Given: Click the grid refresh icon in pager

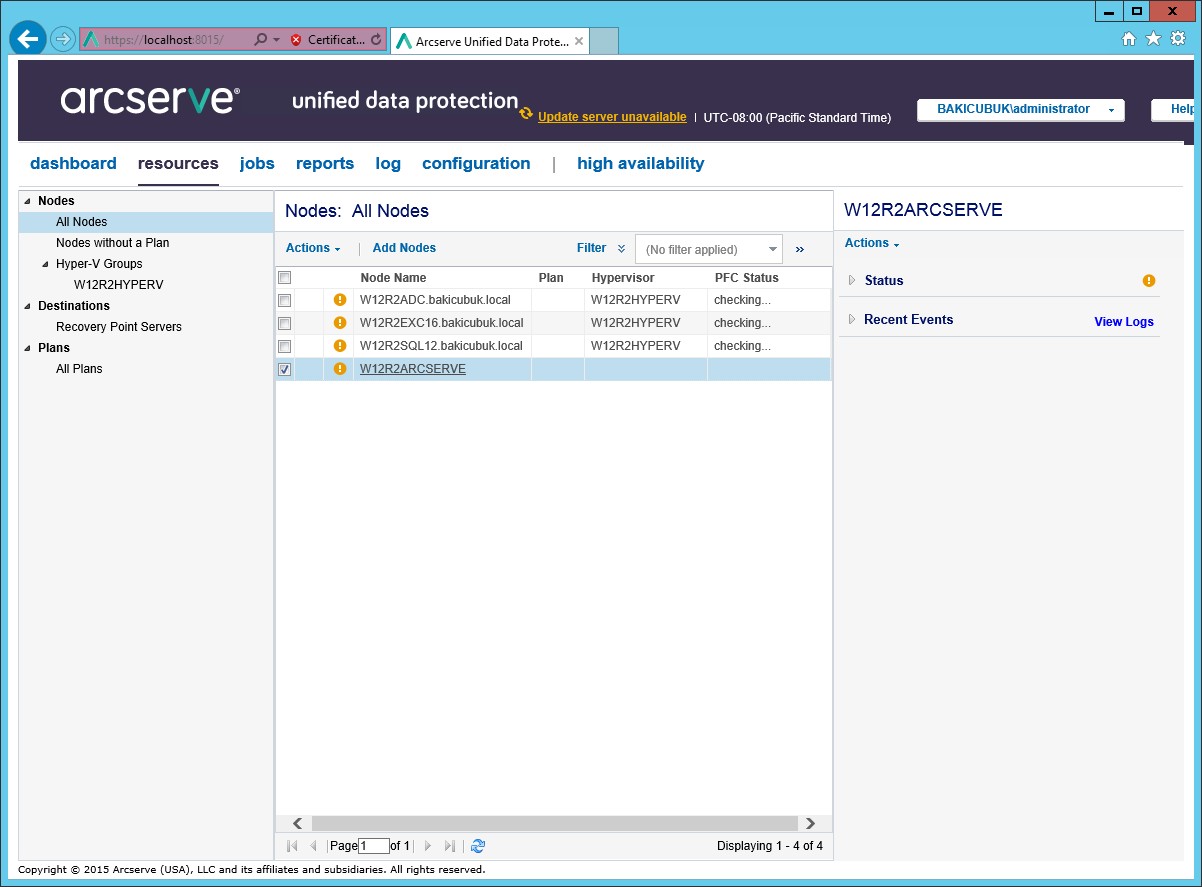Looking at the screenshot, I should pyautogui.click(x=478, y=846).
